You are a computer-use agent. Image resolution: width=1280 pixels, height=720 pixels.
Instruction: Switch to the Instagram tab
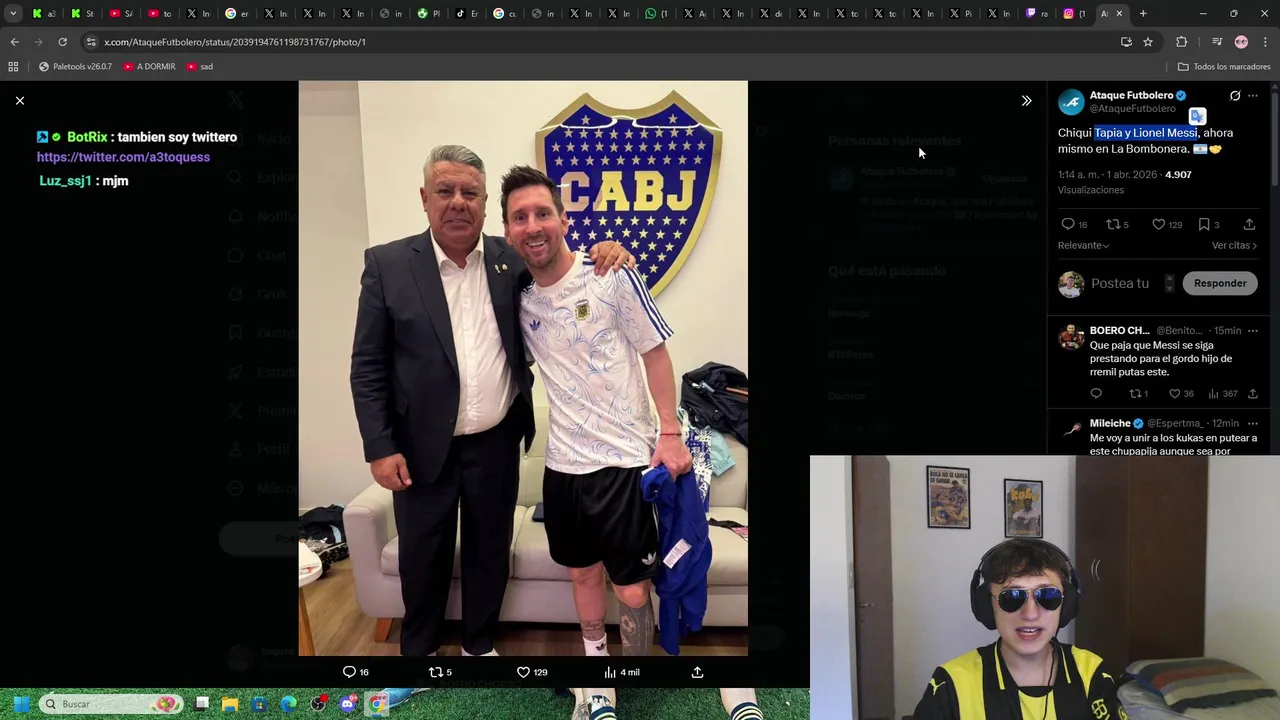[x=1074, y=14]
